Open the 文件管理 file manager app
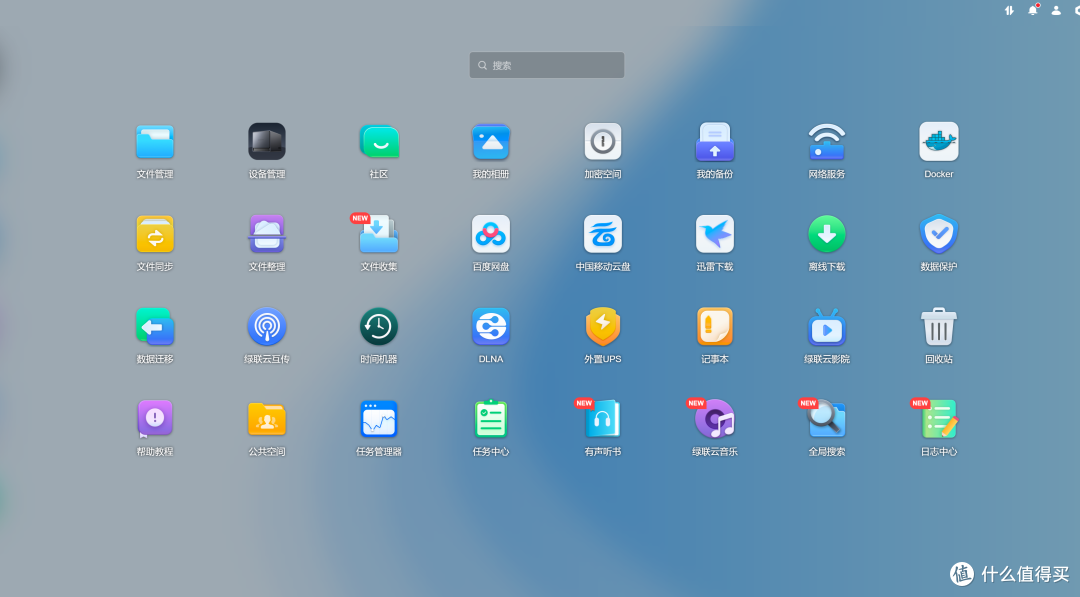1080x597 pixels. 155,143
